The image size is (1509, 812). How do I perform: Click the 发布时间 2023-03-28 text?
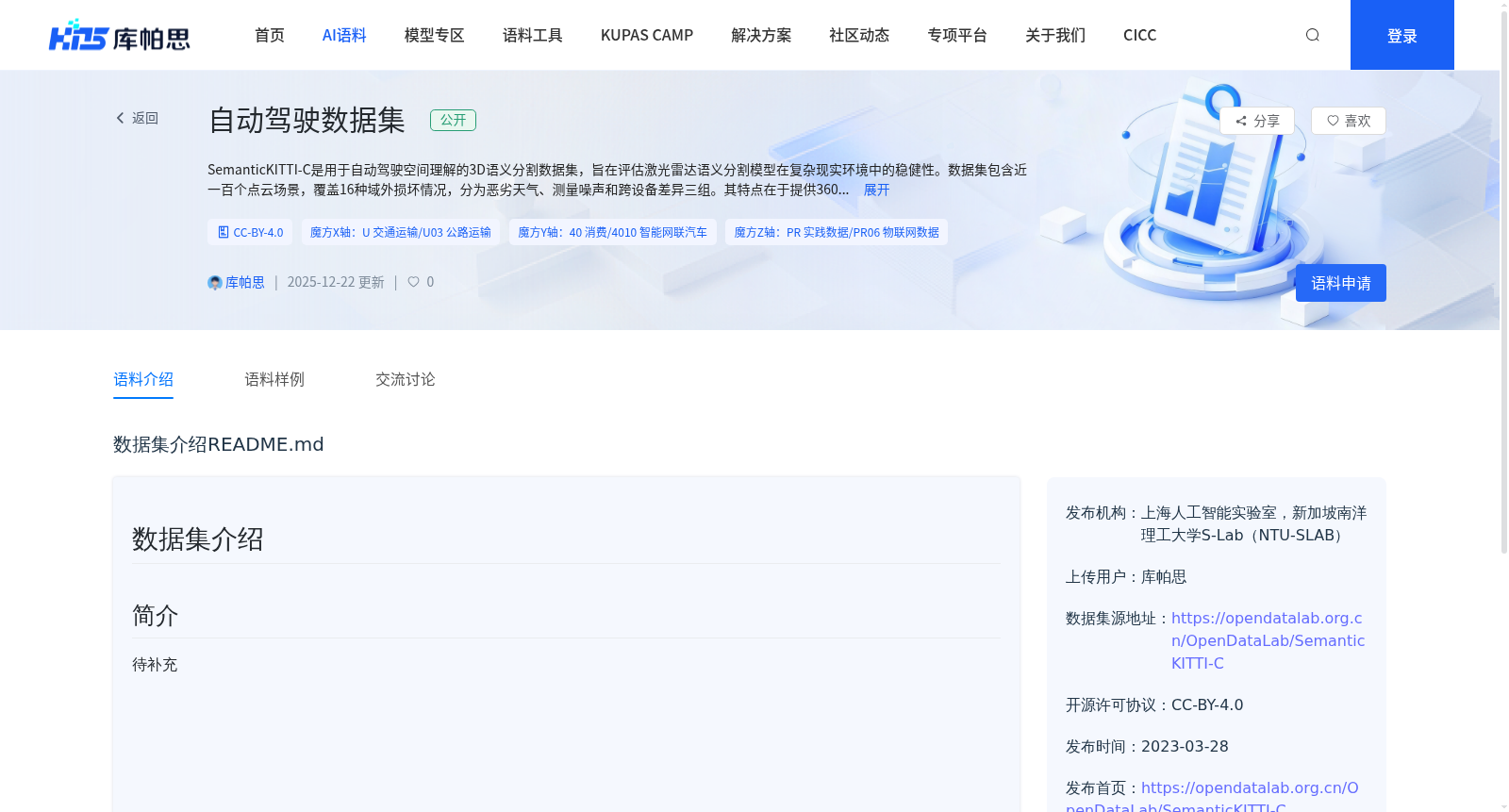click(x=1147, y=746)
